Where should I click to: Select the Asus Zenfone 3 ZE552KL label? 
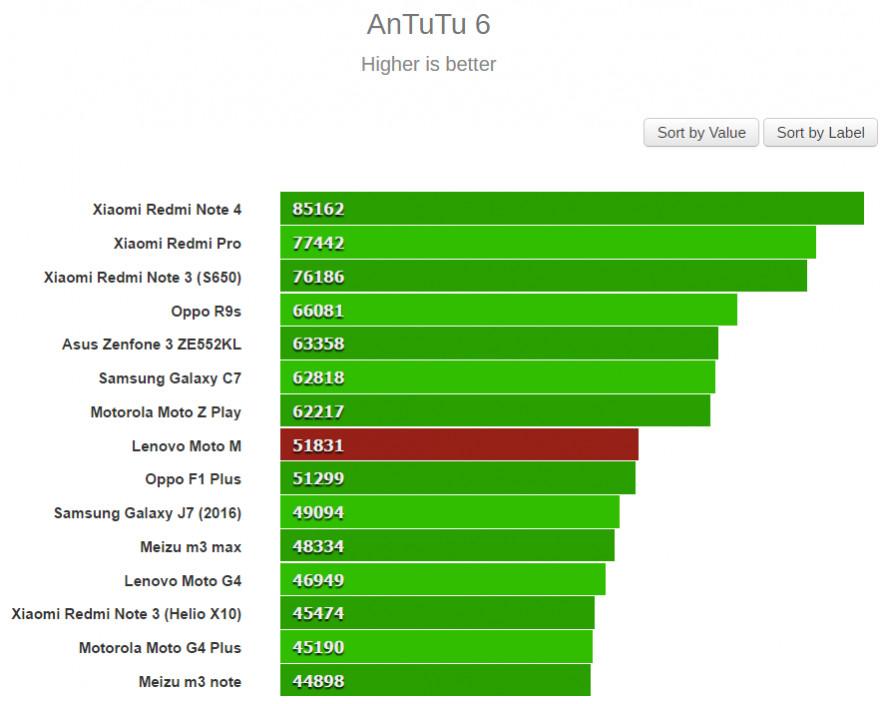[x=152, y=344]
